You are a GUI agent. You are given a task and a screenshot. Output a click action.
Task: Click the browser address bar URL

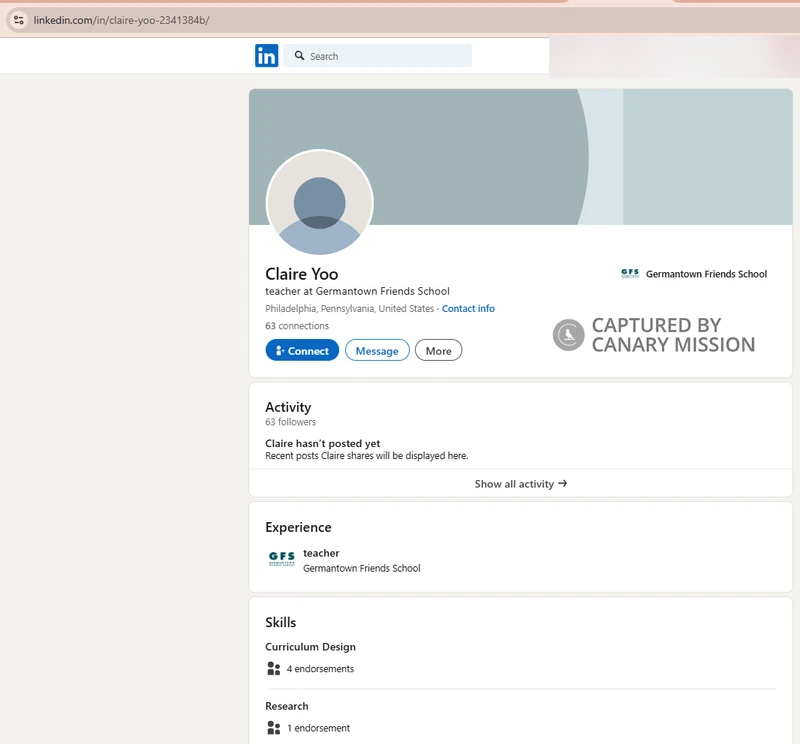tap(121, 20)
